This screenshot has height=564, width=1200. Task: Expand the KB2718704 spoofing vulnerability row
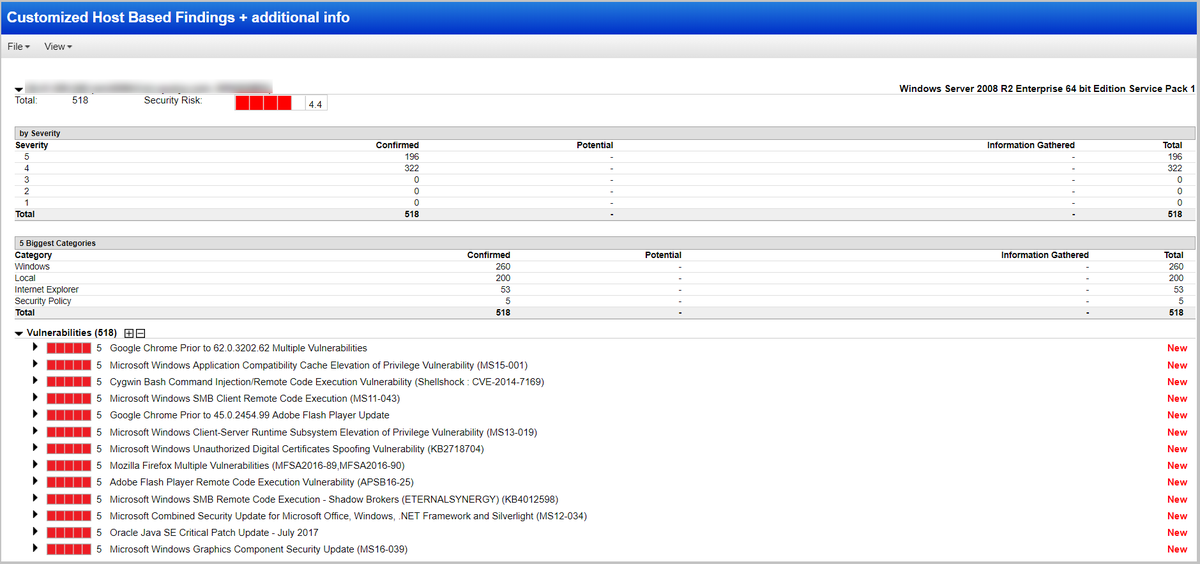[36, 449]
